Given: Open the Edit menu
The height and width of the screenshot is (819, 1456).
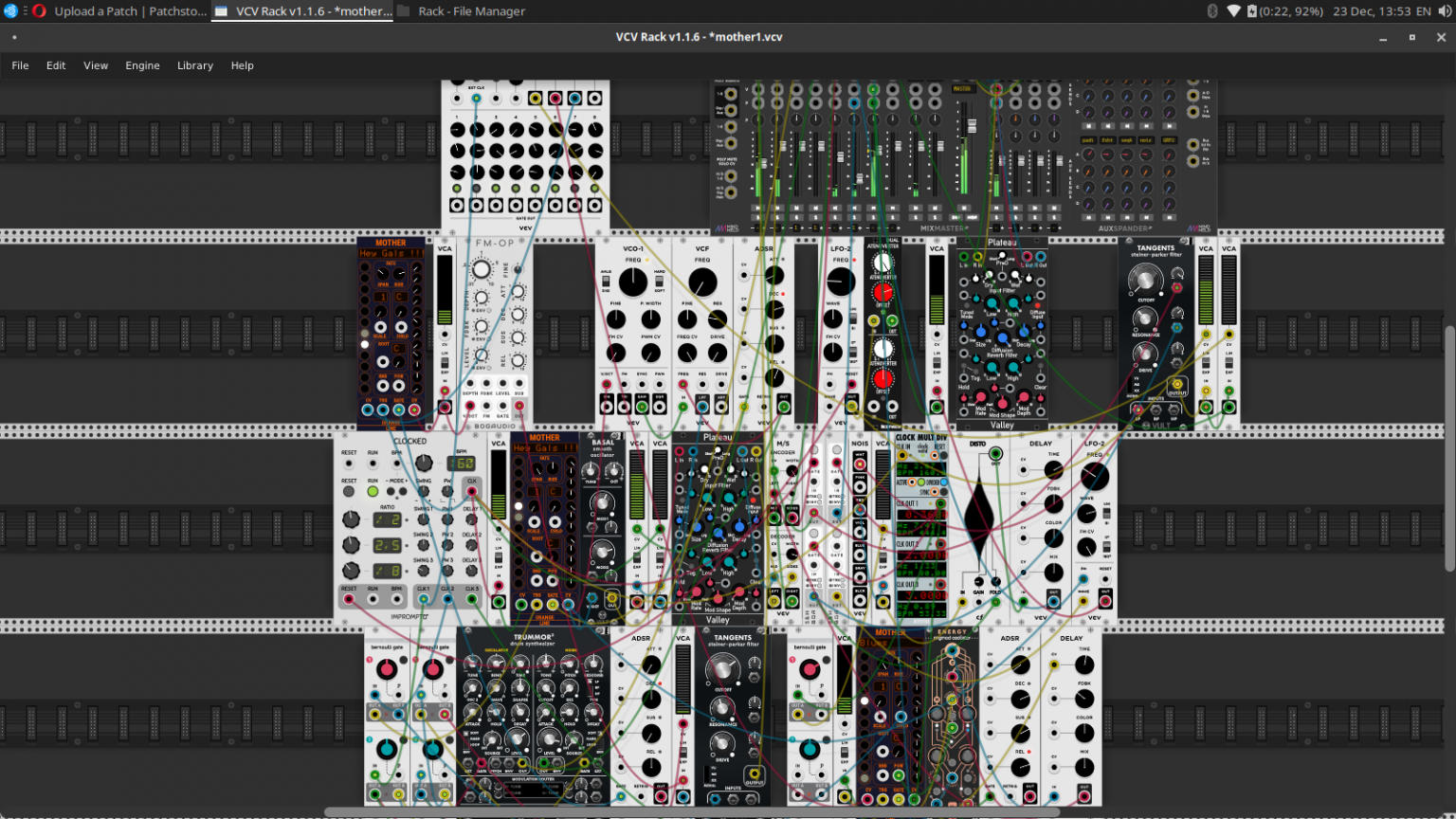Looking at the screenshot, I should (56, 65).
